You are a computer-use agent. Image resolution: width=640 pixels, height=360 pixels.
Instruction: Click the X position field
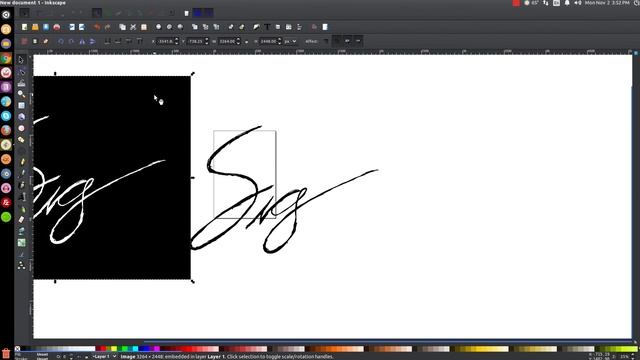pos(168,41)
